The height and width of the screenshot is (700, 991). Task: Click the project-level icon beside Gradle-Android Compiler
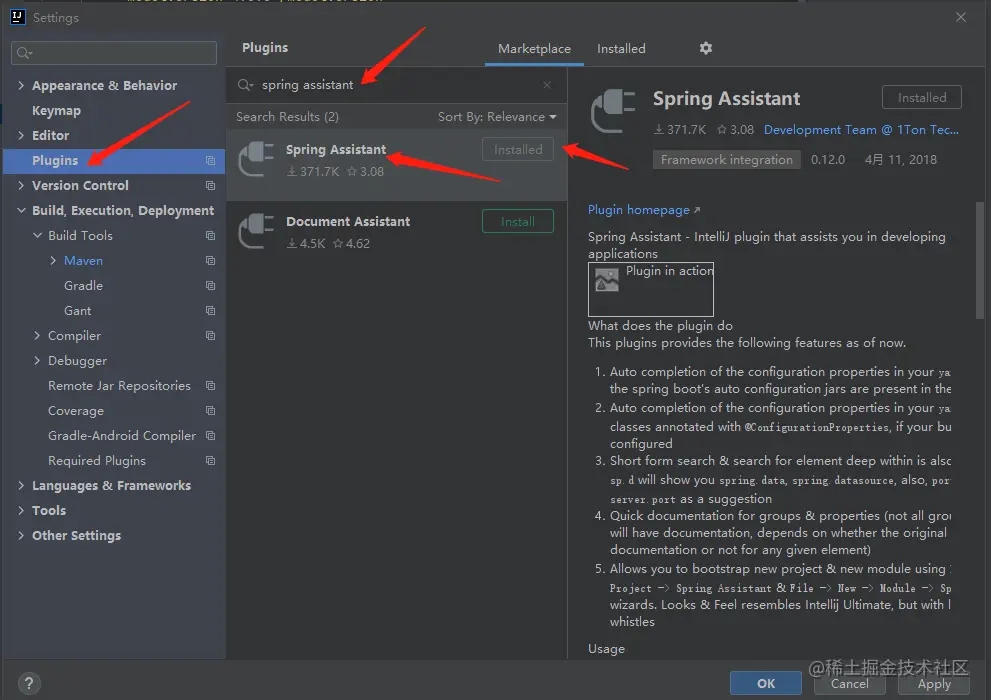(x=210, y=435)
